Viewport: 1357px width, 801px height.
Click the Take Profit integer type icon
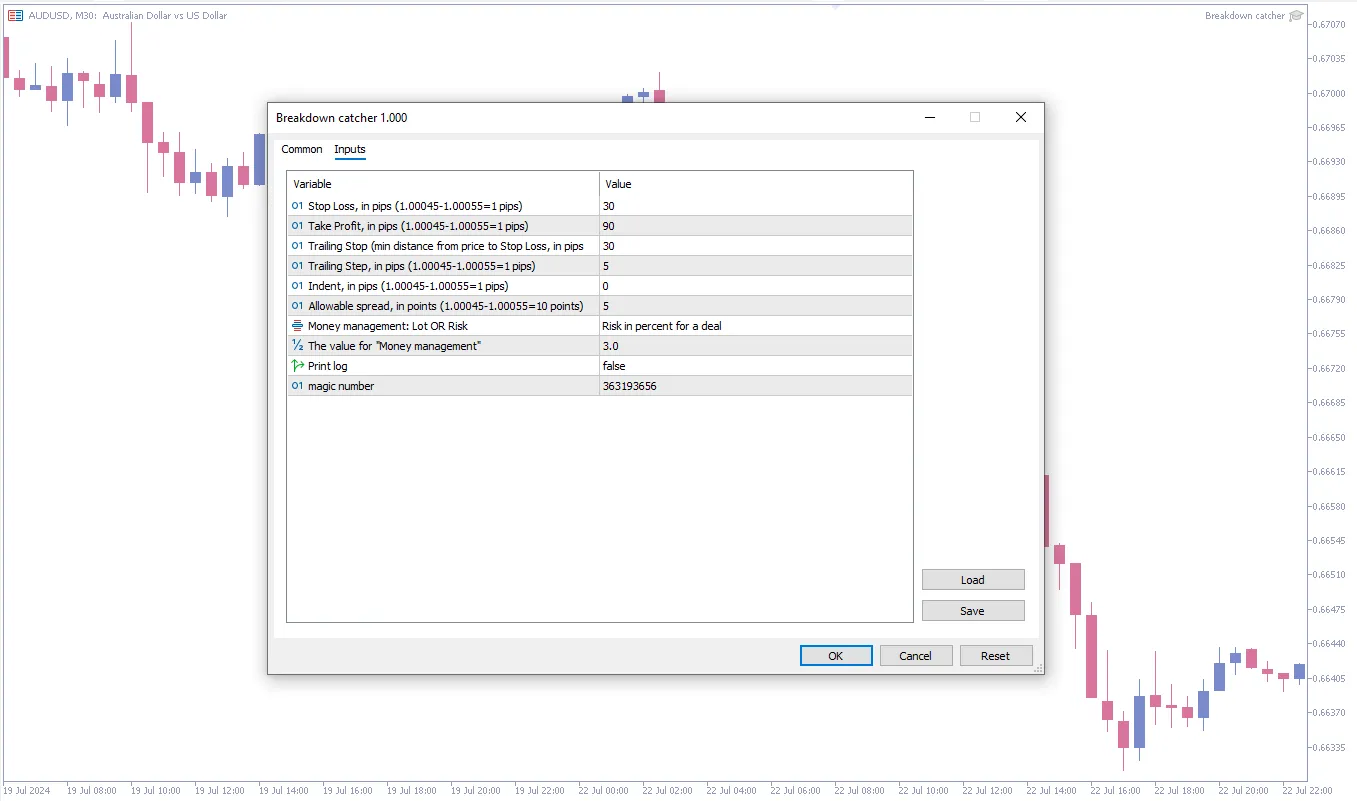pyautogui.click(x=297, y=226)
